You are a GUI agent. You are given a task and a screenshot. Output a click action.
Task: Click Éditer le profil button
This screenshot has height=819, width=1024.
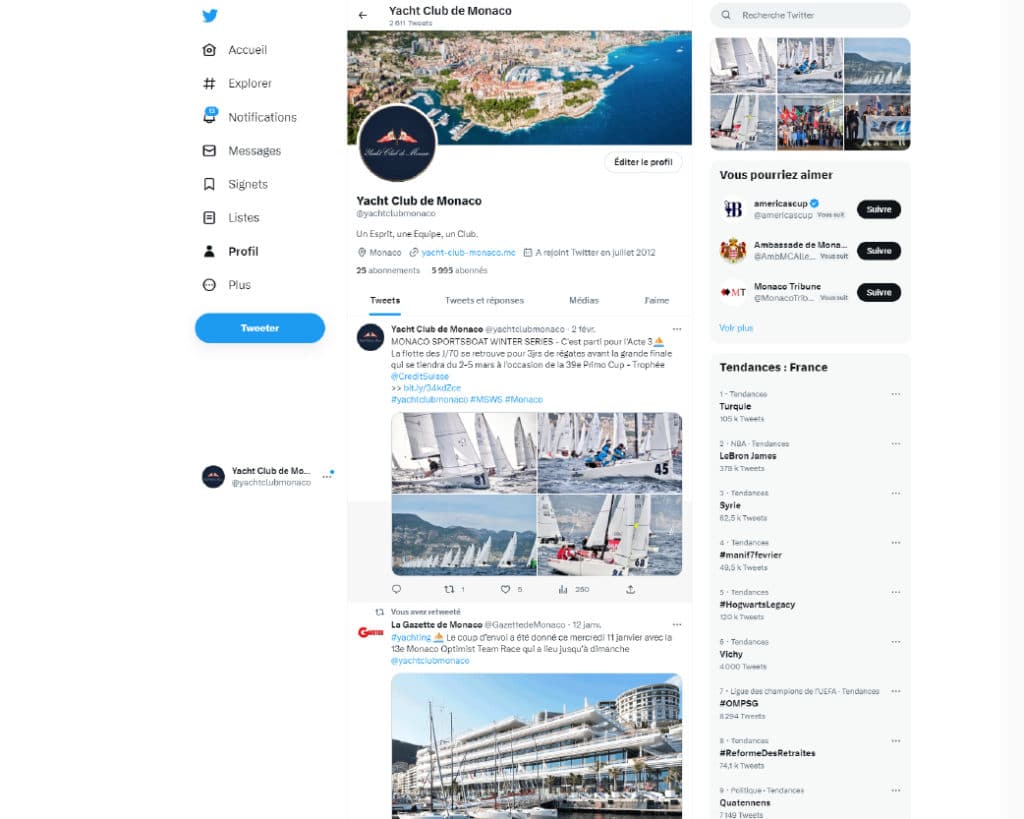(x=643, y=162)
